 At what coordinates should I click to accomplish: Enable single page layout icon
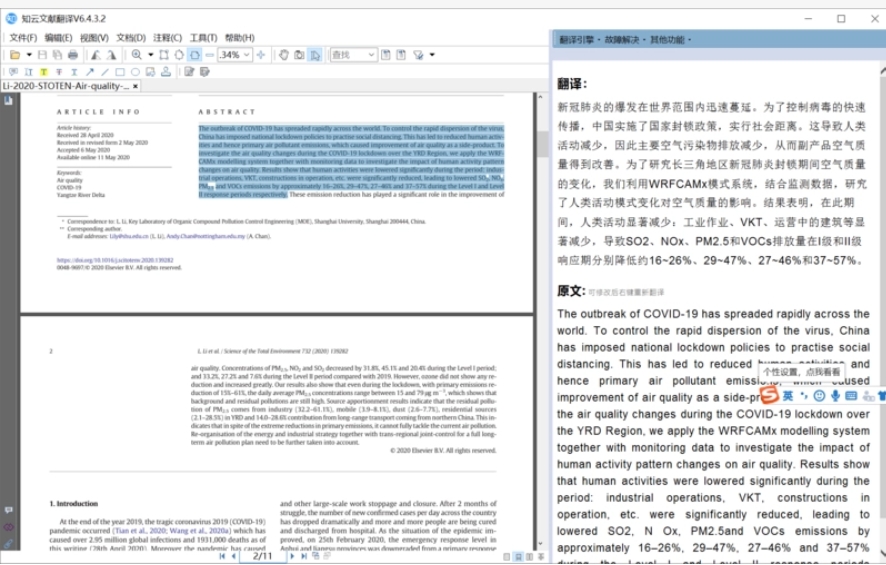tap(507, 557)
